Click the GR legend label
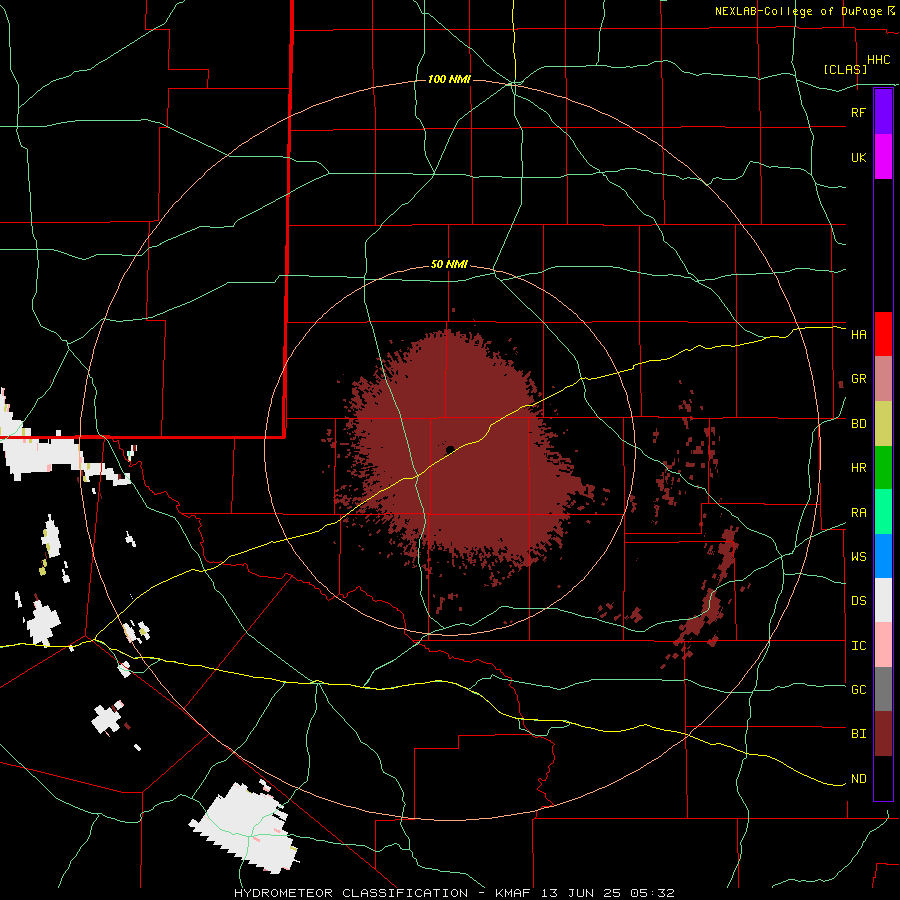The image size is (900, 900). pos(858,379)
